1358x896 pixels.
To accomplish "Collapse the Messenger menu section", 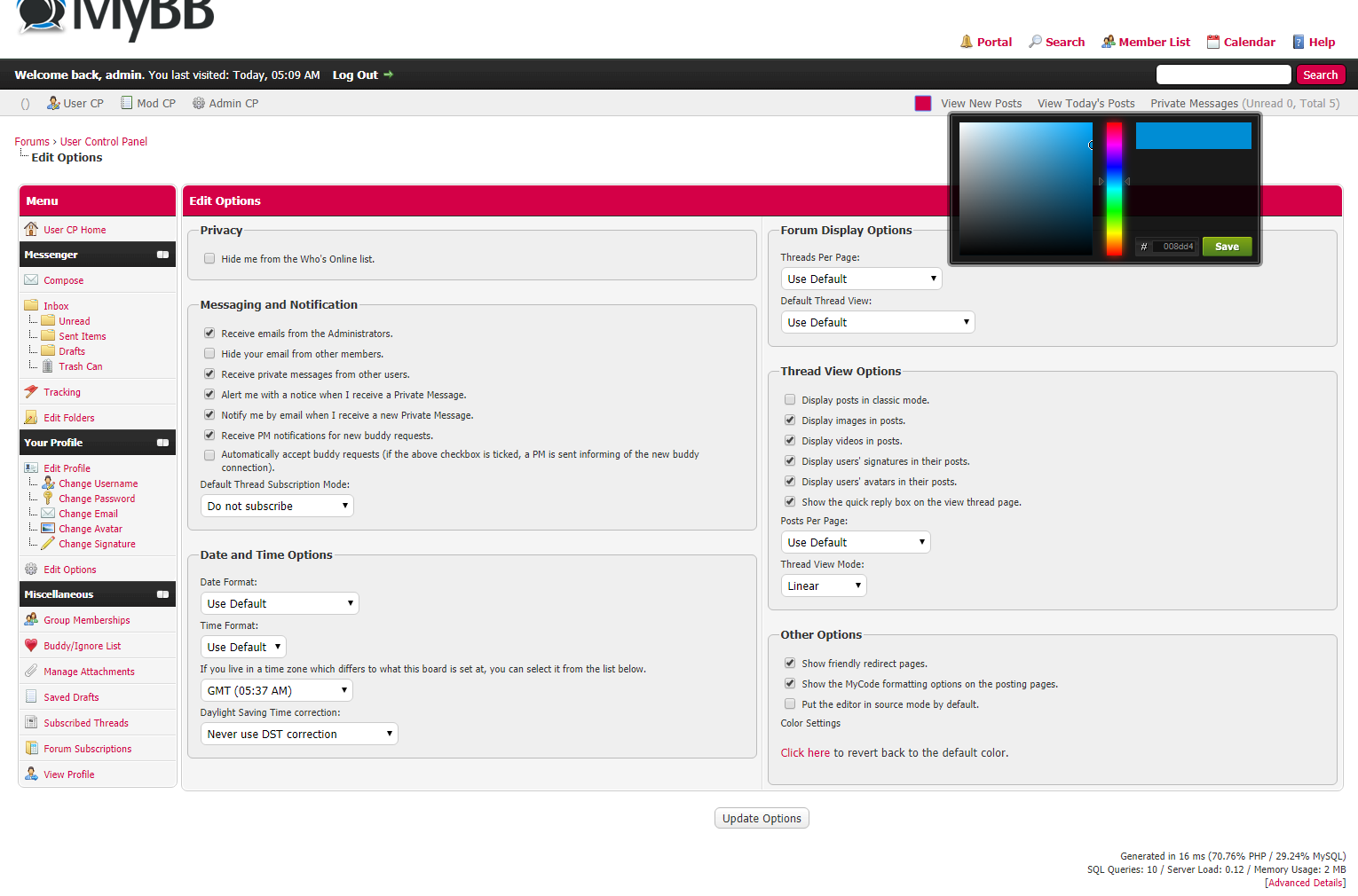I will tap(162, 255).
